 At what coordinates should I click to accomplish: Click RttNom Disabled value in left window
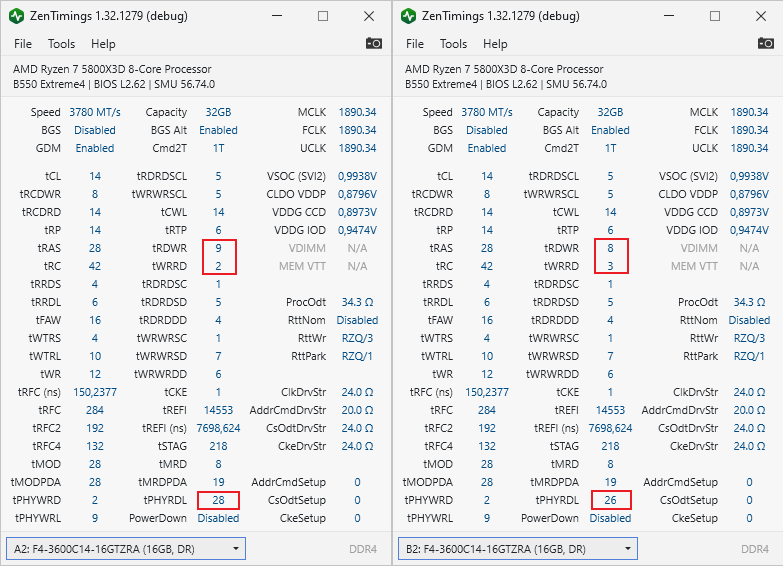pos(358,320)
